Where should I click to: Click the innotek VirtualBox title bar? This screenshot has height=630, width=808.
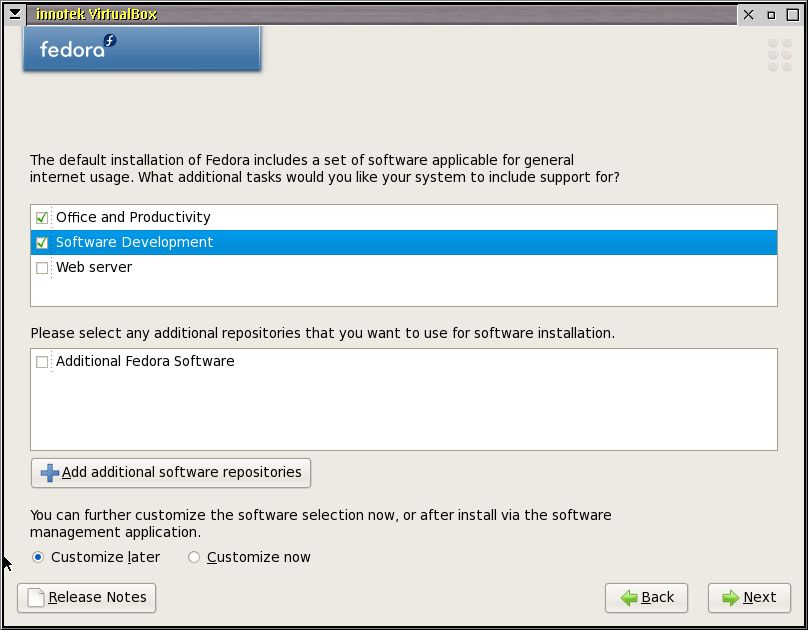pos(381,14)
